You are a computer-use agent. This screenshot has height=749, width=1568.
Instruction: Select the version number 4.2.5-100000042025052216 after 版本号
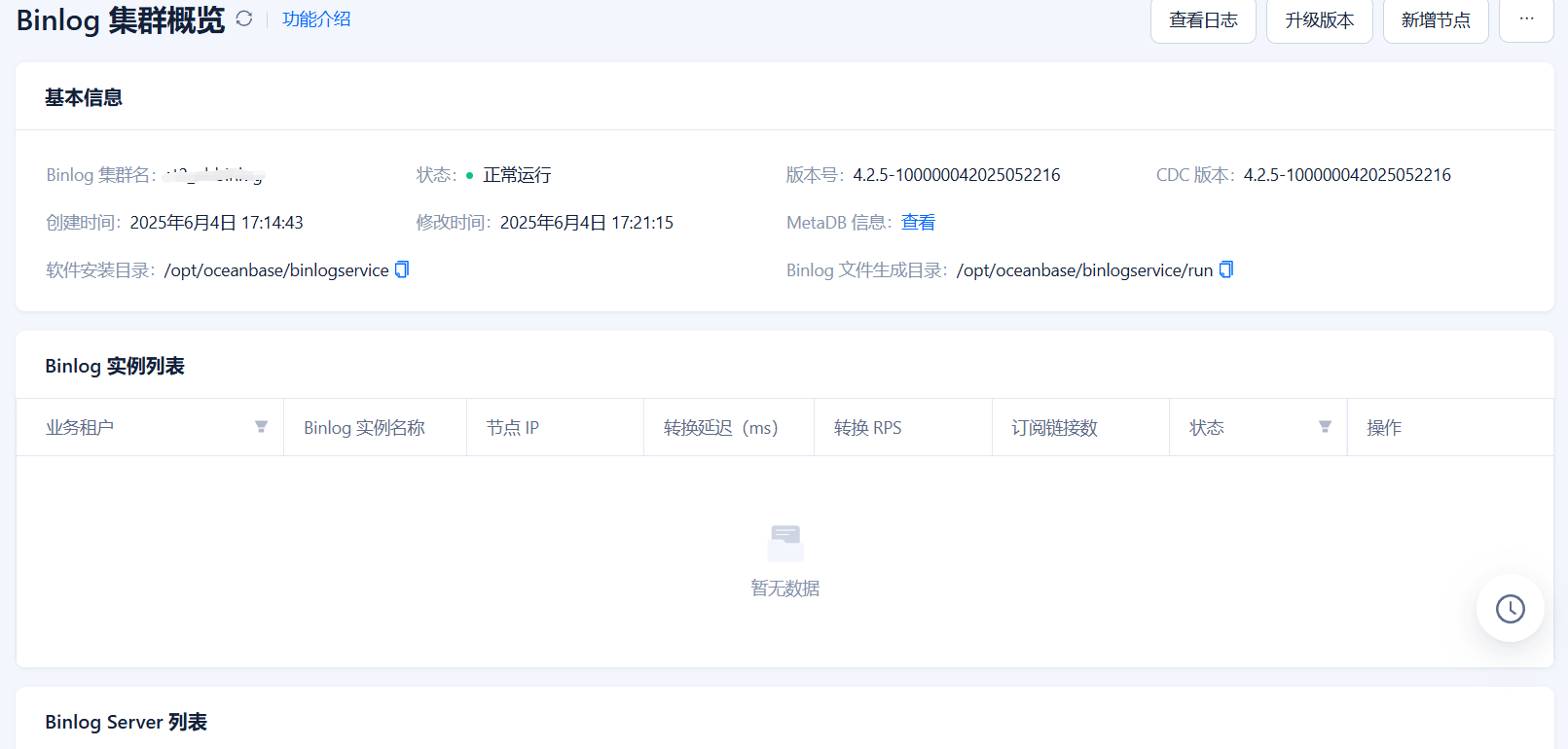[957, 175]
